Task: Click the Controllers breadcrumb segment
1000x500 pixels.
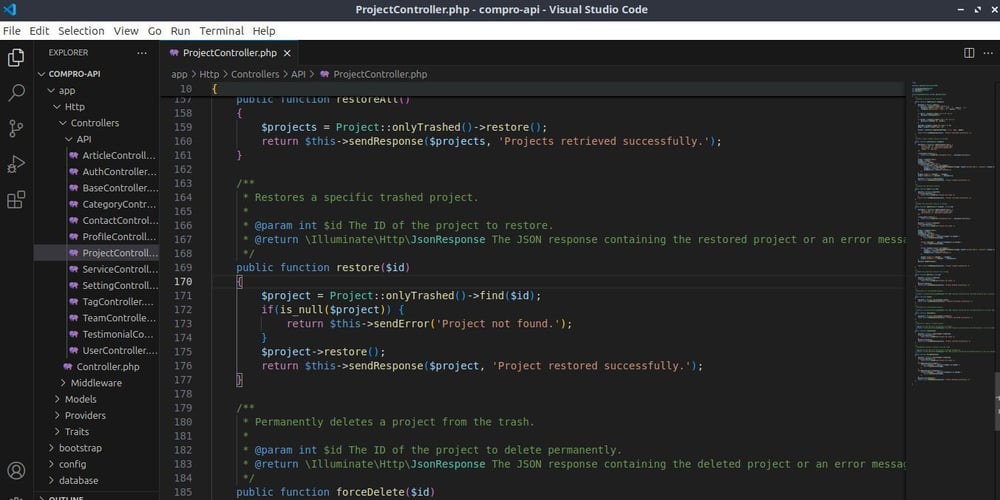Action: [255, 74]
